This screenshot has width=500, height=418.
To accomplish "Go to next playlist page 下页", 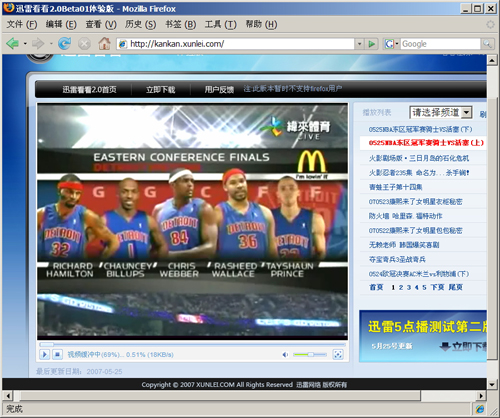I will click(x=437, y=287).
